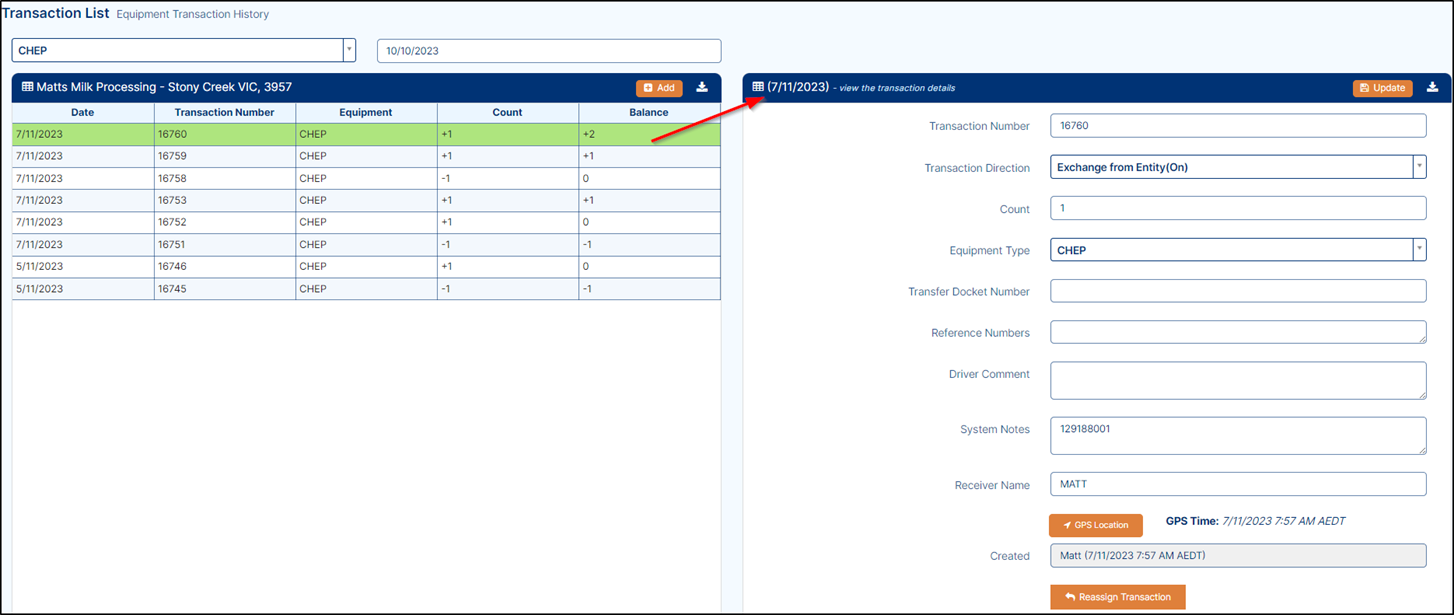Click the Transaction List page title
Image resolution: width=1454 pixels, height=615 pixels.
pyautogui.click(x=55, y=14)
